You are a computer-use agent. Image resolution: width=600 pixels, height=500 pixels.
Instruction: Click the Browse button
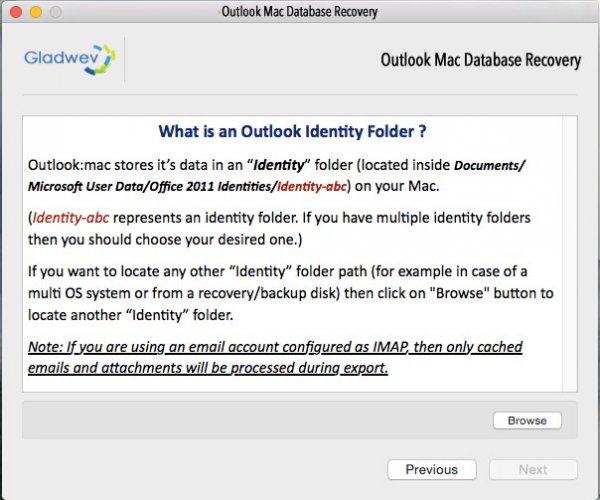pos(527,420)
